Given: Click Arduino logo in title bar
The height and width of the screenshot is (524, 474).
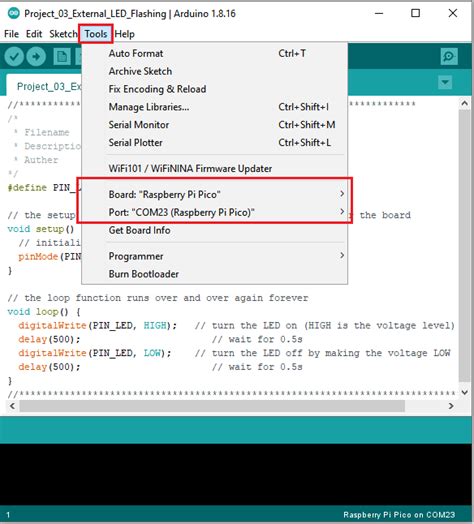Looking at the screenshot, I should pos(14,13).
